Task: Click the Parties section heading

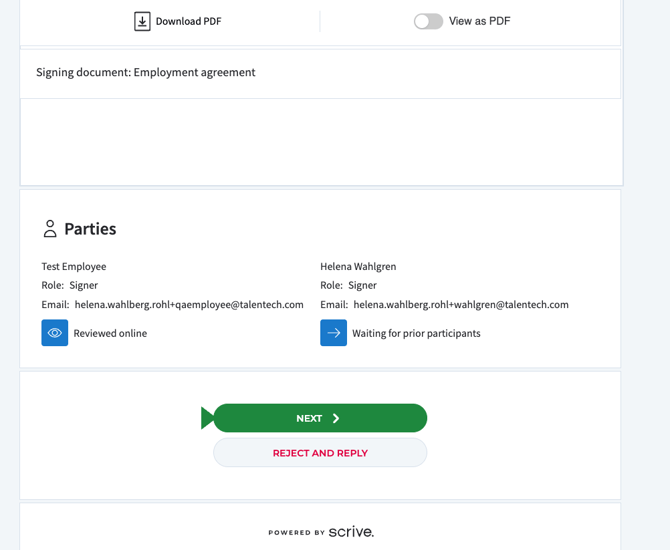Action: click(90, 229)
